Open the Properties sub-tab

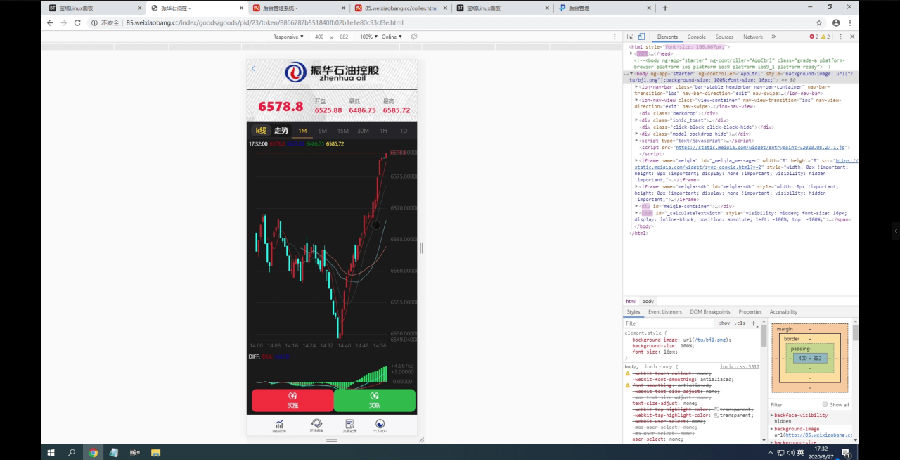click(750, 312)
